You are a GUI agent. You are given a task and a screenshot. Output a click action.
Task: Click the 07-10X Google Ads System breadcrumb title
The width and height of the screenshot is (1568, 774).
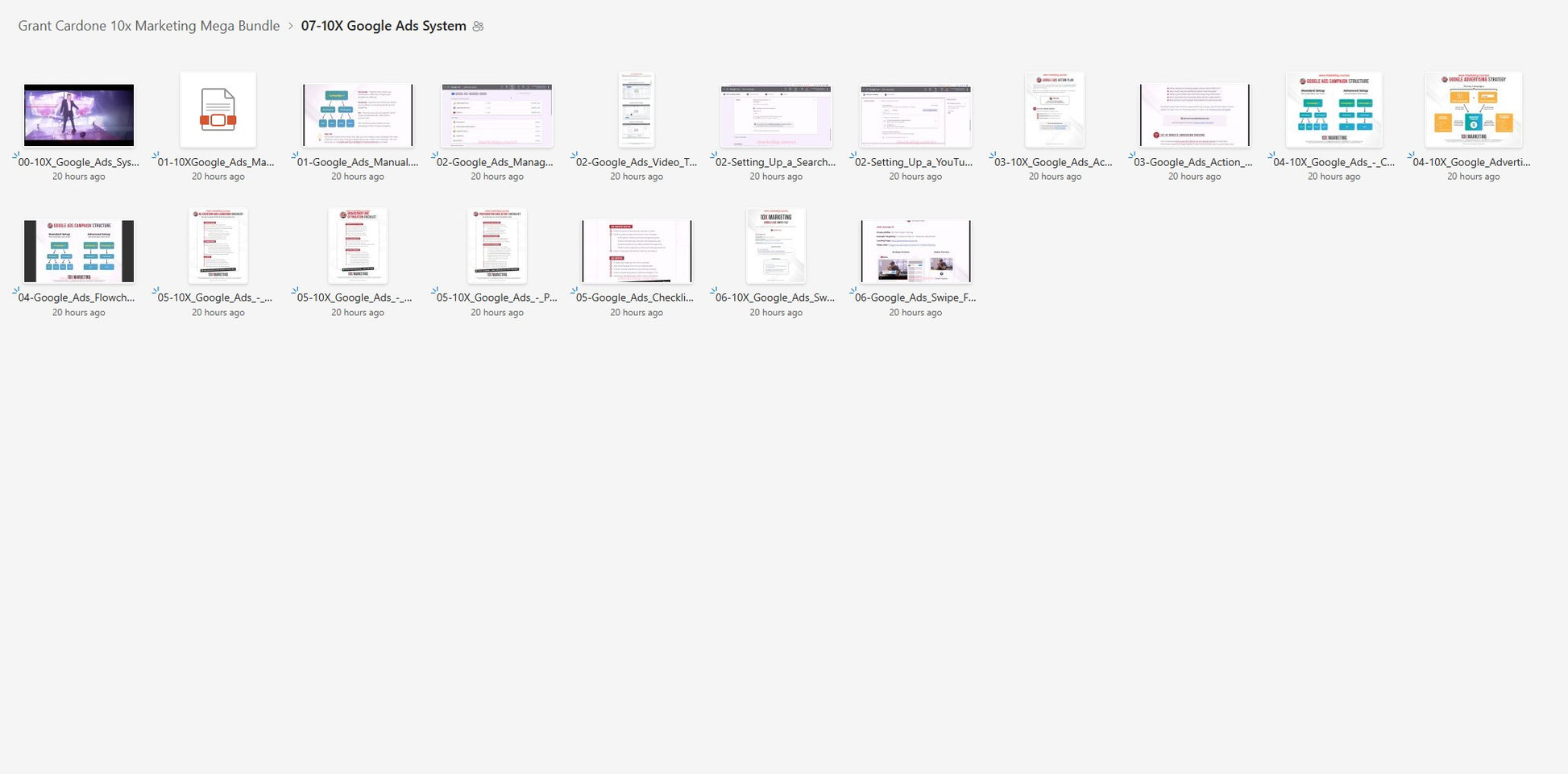(x=384, y=26)
